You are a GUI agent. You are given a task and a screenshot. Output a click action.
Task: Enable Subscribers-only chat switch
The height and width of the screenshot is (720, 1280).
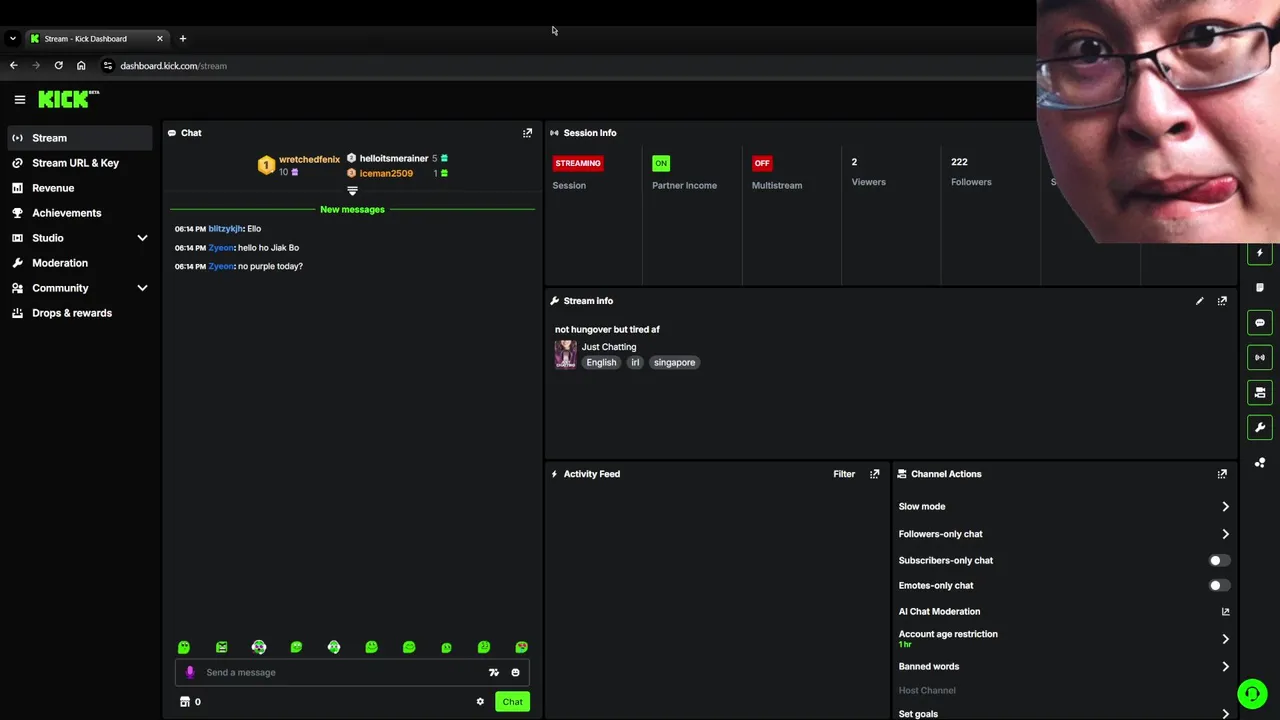1219,561
